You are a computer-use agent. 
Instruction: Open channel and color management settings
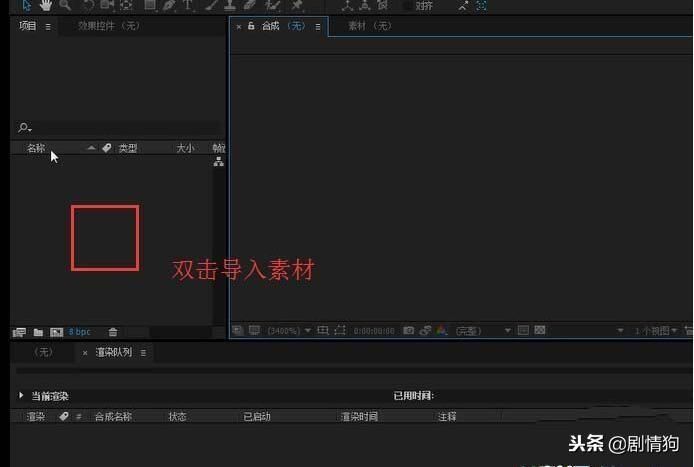[442, 330]
